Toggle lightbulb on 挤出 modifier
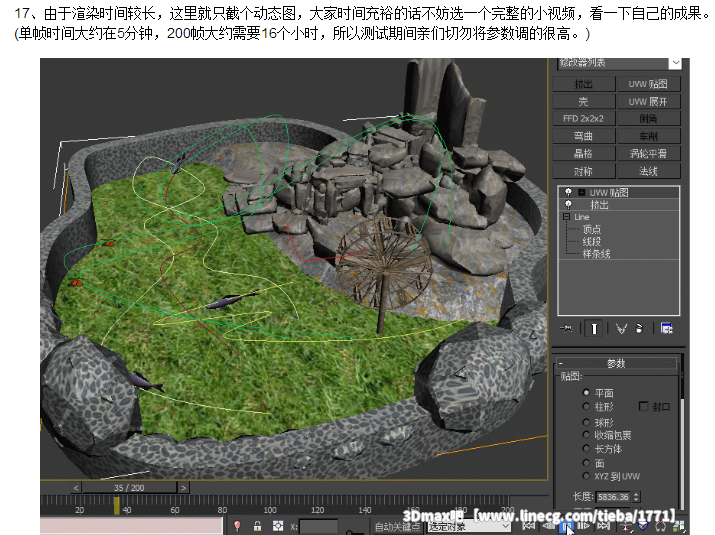The image size is (715, 535). 568,204
